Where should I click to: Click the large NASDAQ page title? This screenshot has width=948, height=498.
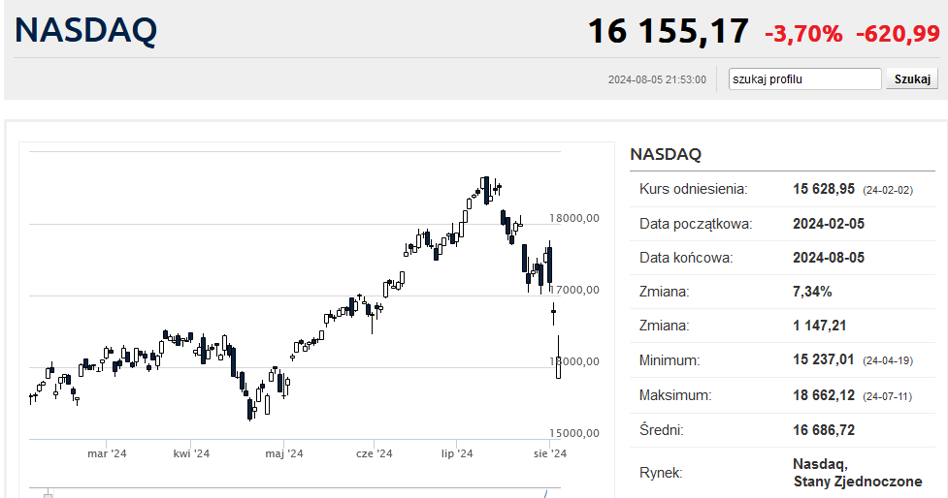[x=86, y=30]
